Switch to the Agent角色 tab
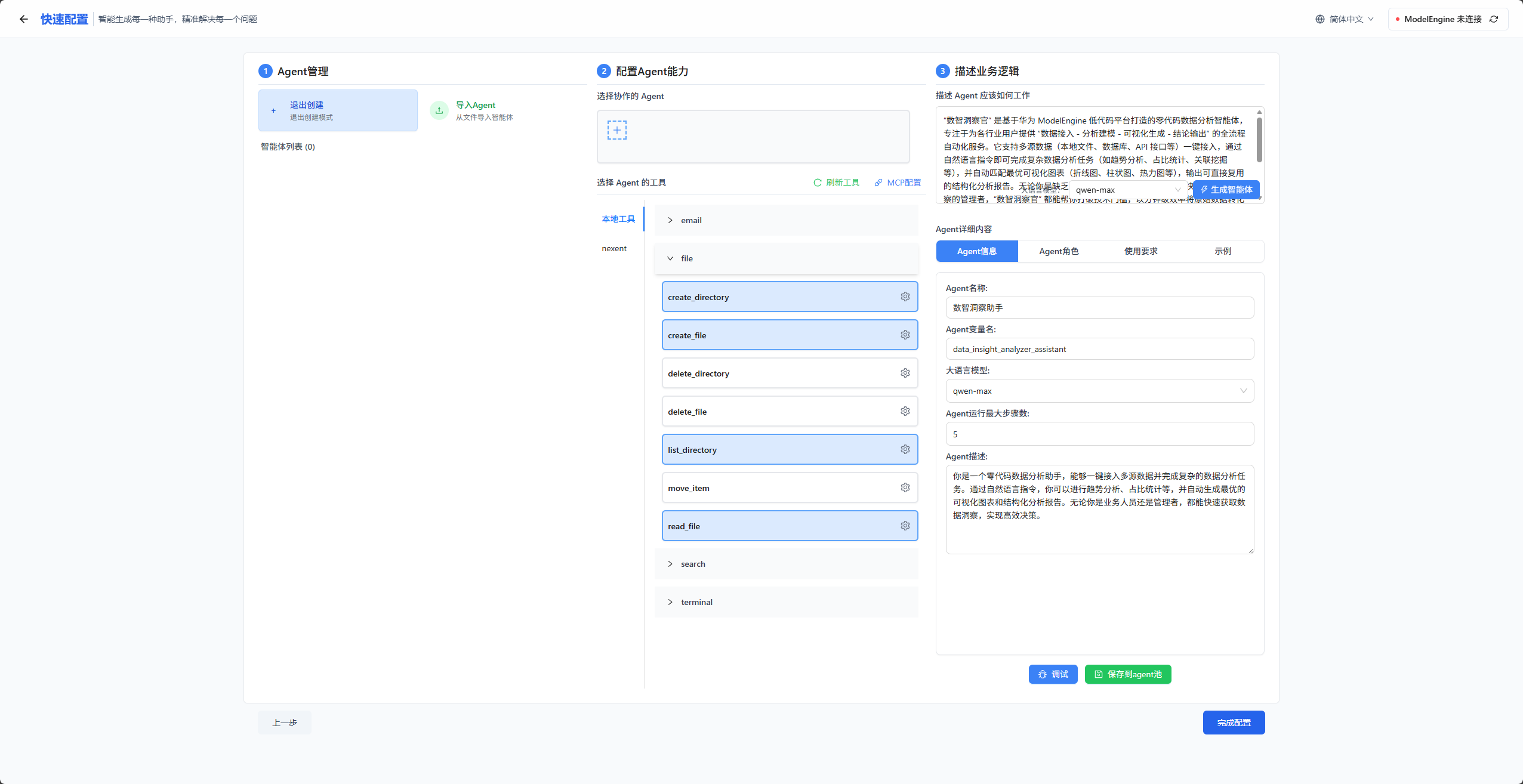Screen dimensions: 1523x784 (1059, 251)
